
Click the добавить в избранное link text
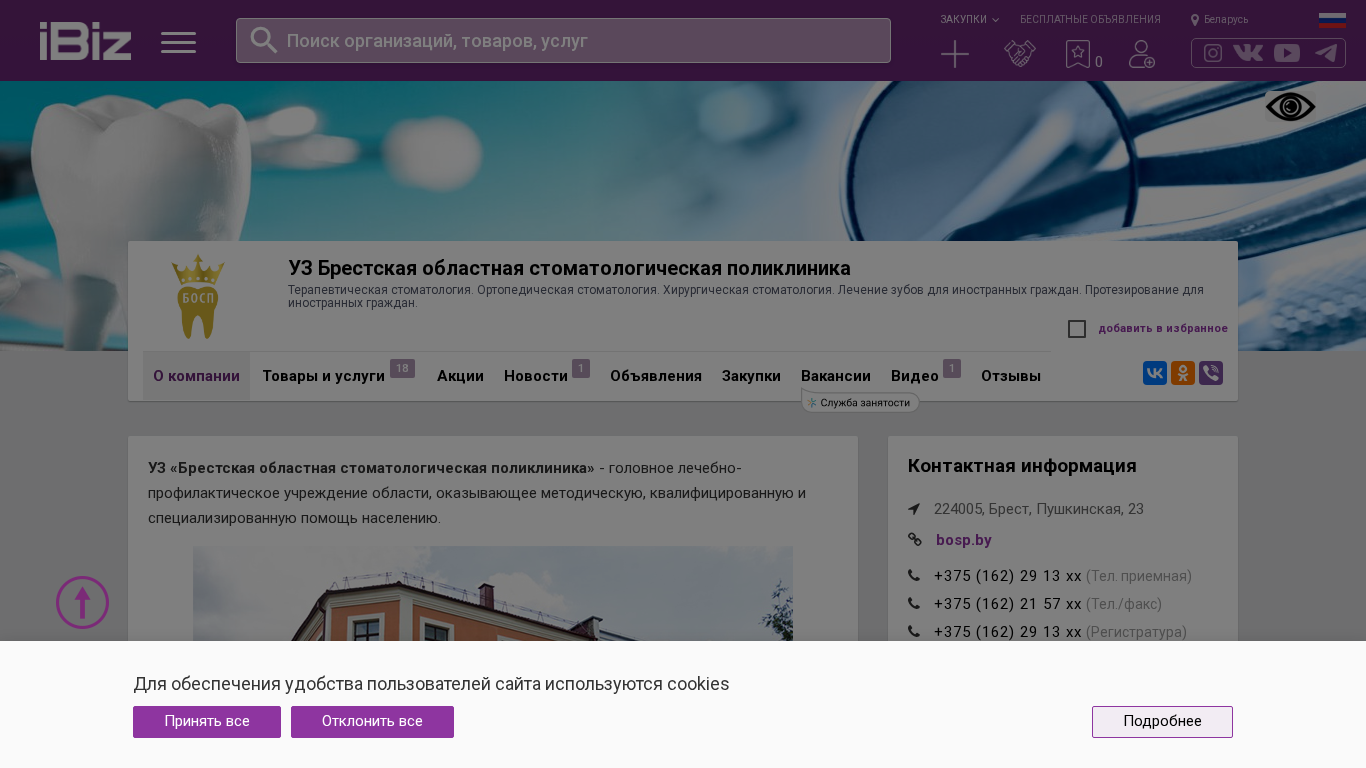[1163, 329]
